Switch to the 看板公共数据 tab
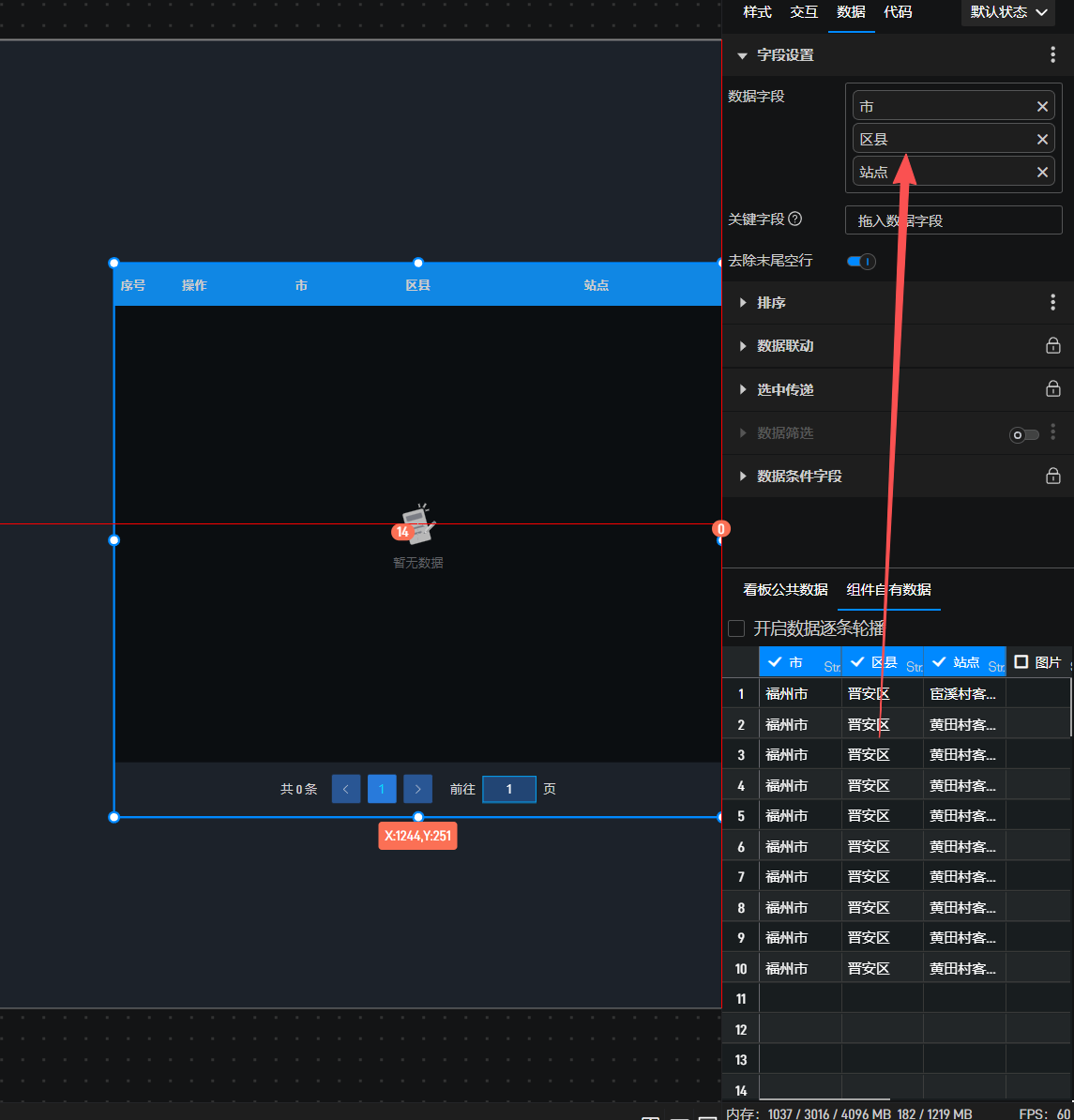 (x=785, y=590)
